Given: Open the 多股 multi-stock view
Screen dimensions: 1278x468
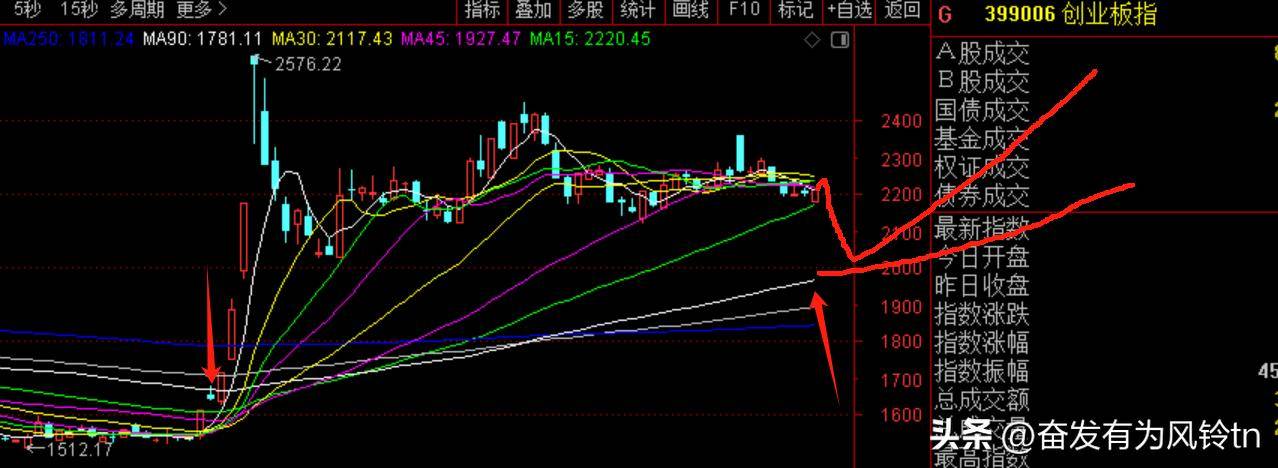Looking at the screenshot, I should point(586,10).
